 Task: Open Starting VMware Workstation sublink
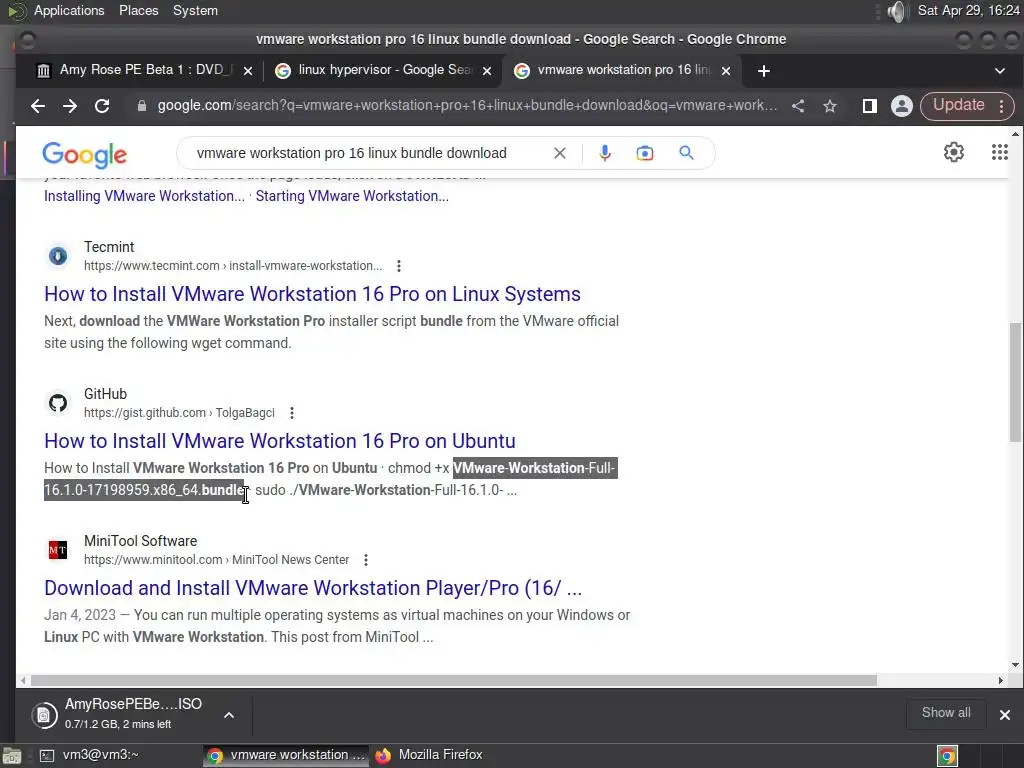point(352,196)
